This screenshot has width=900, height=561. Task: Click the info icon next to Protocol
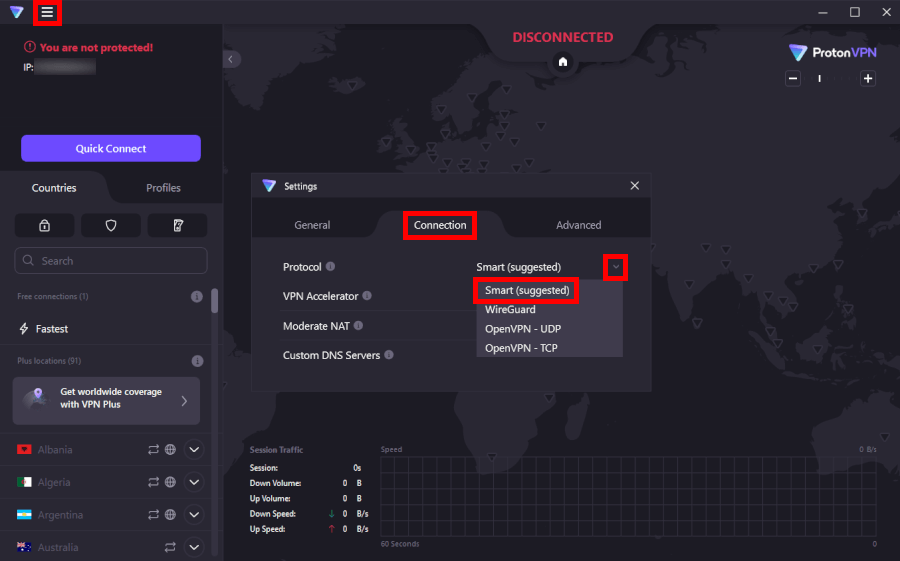pyautogui.click(x=331, y=266)
